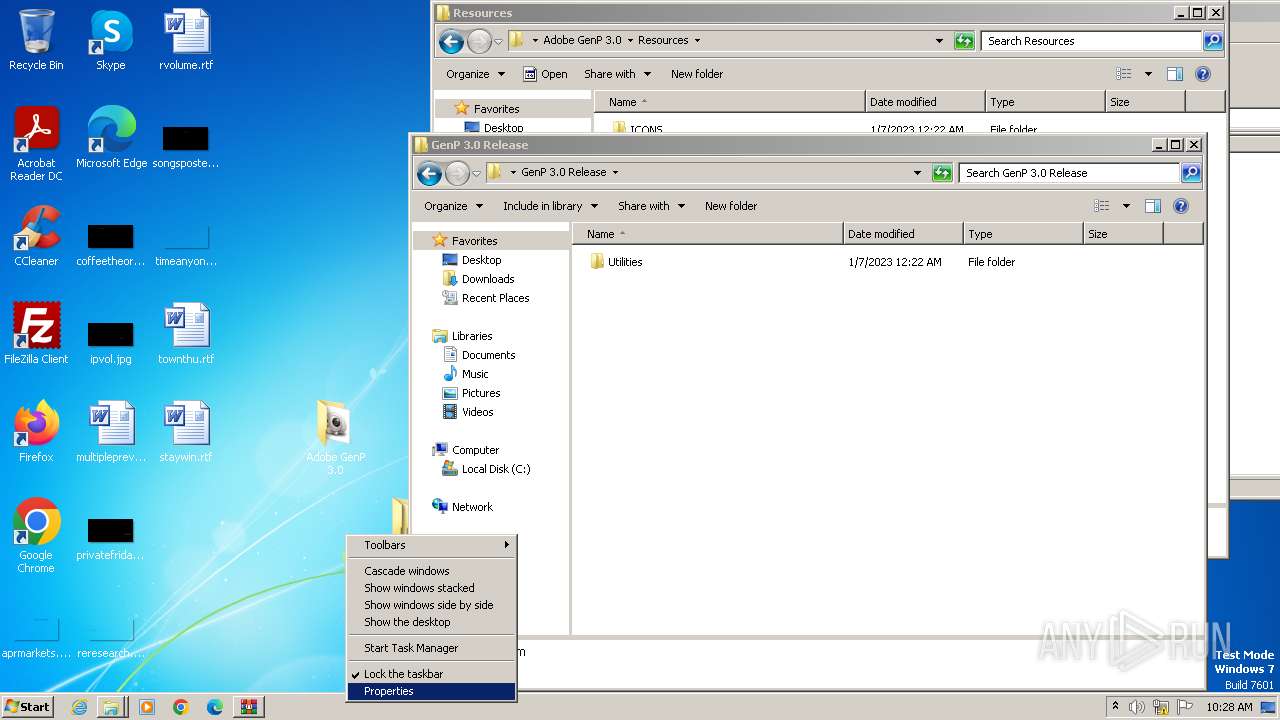Open the Recycle Bin desktop icon
1280x720 pixels.
[x=36, y=40]
